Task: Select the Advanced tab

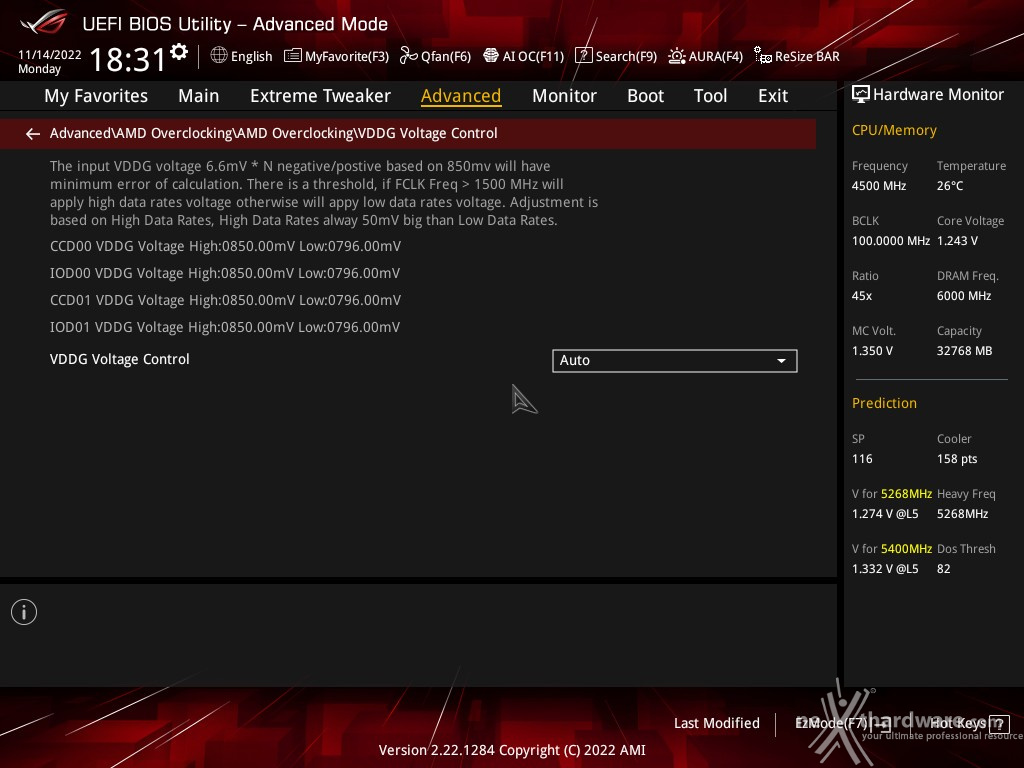Action: (x=461, y=96)
